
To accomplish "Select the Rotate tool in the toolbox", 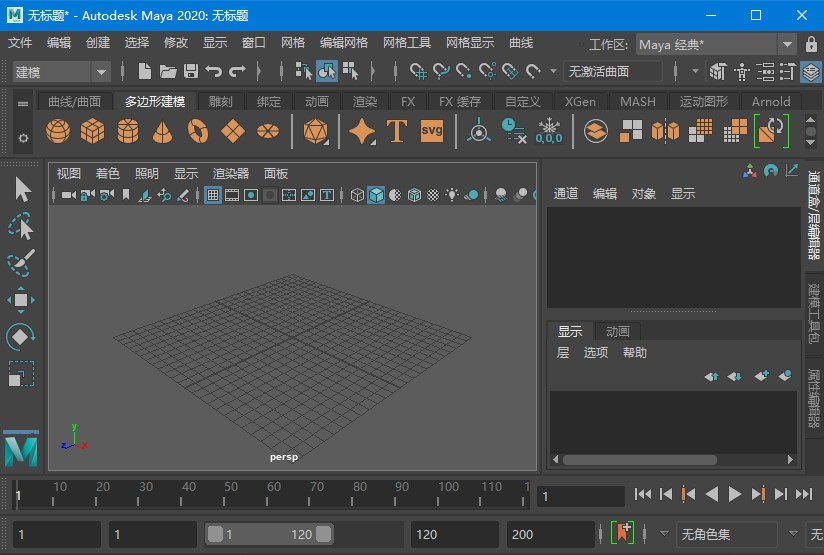I will pos(20,337).
